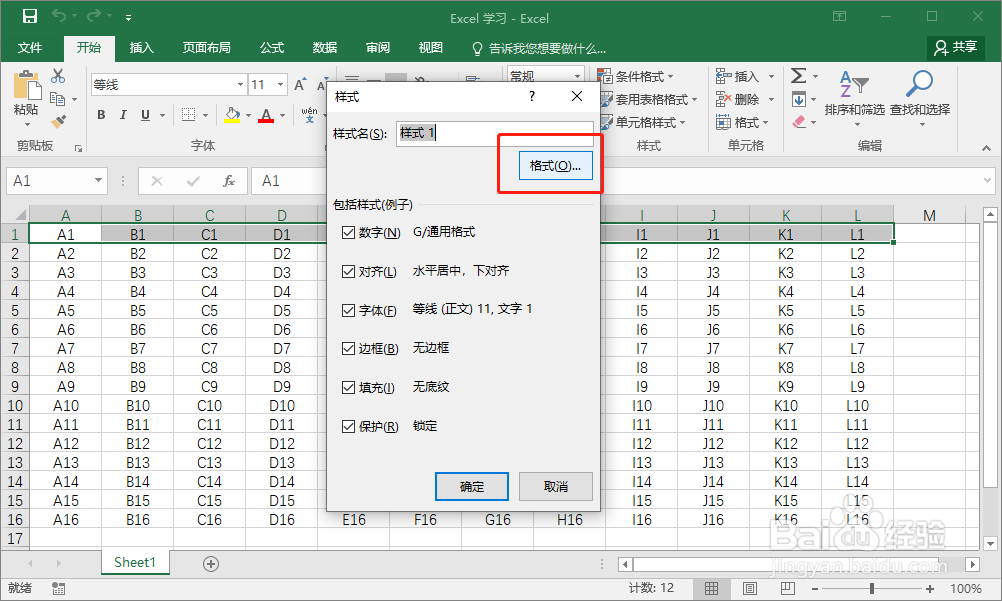Save workbook with the floppy disk icon

[x=29, y=17]
